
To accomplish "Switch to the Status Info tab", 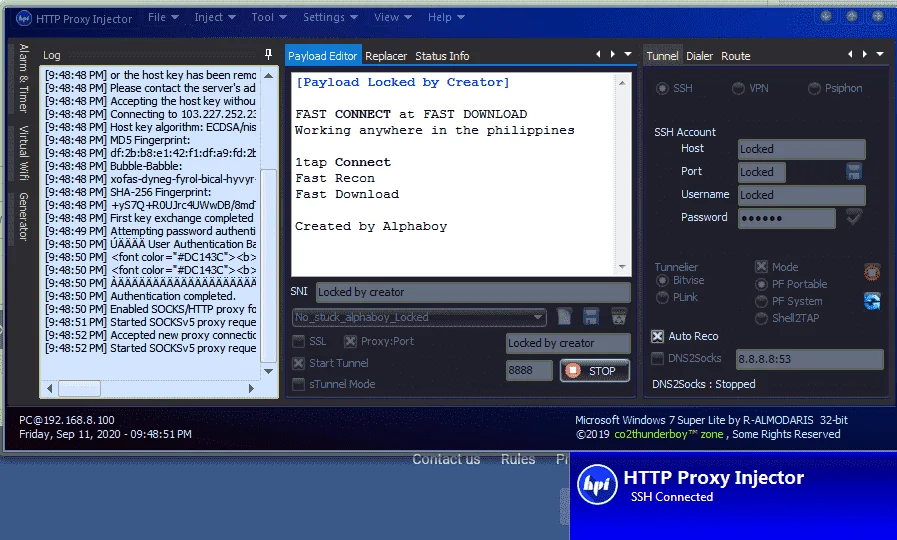I will point(442,56).
